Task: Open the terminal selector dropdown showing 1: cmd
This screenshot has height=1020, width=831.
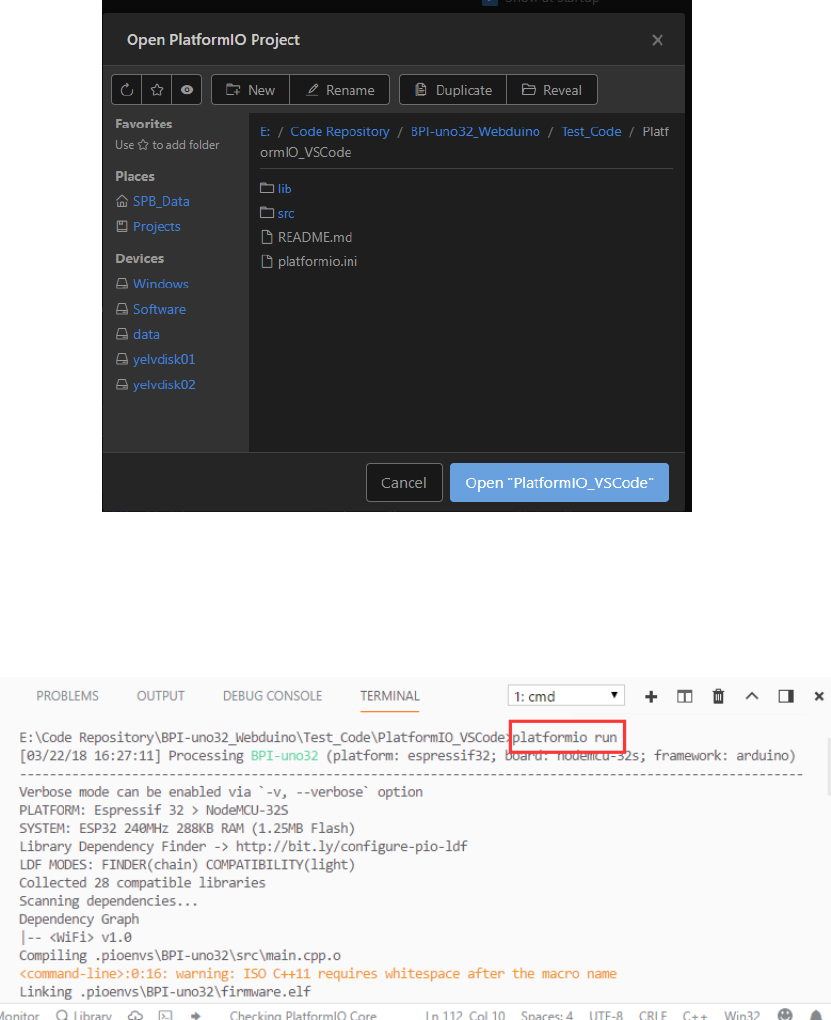Action: pos(566,696)
